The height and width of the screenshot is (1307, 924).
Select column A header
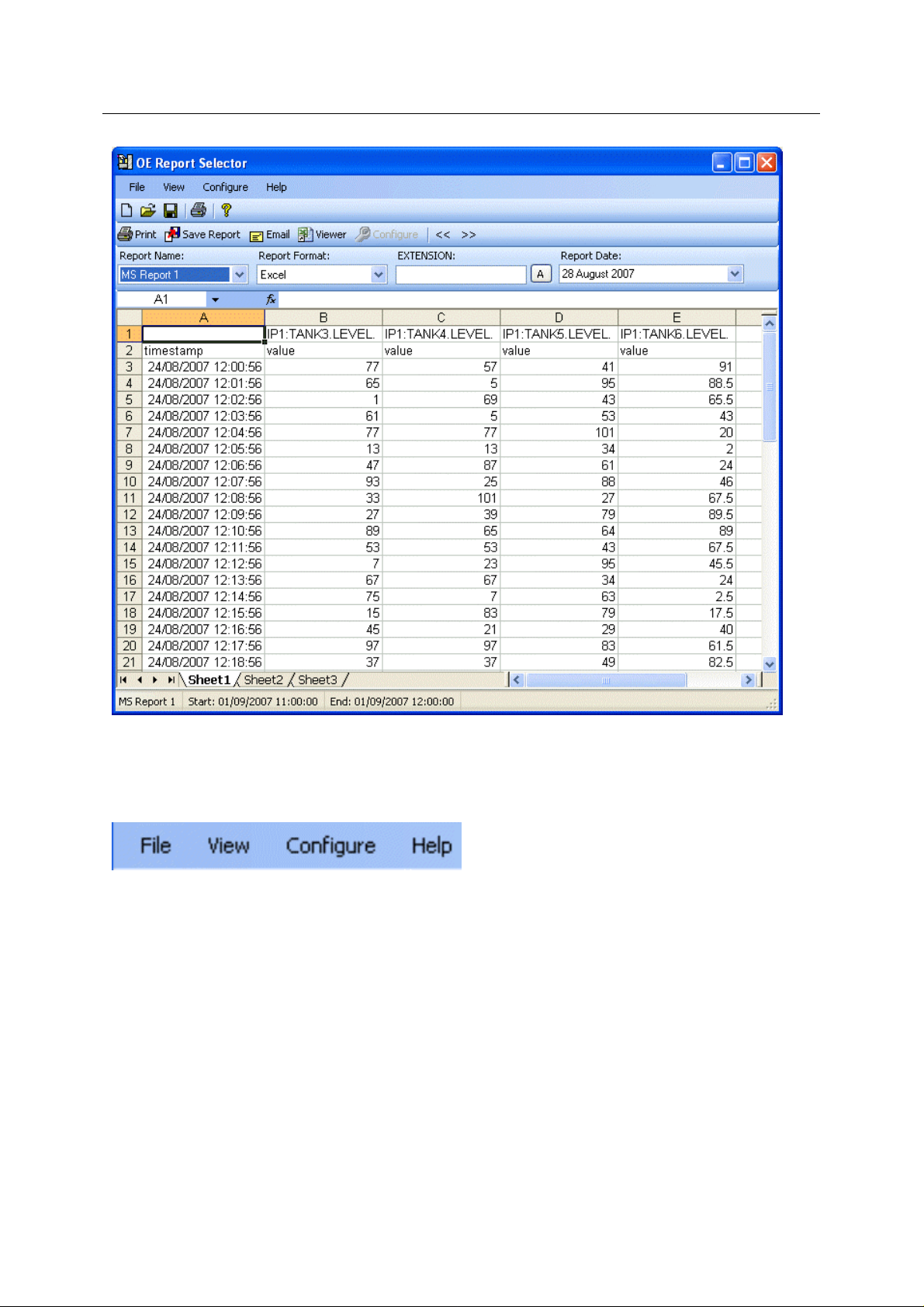[203, 317]
